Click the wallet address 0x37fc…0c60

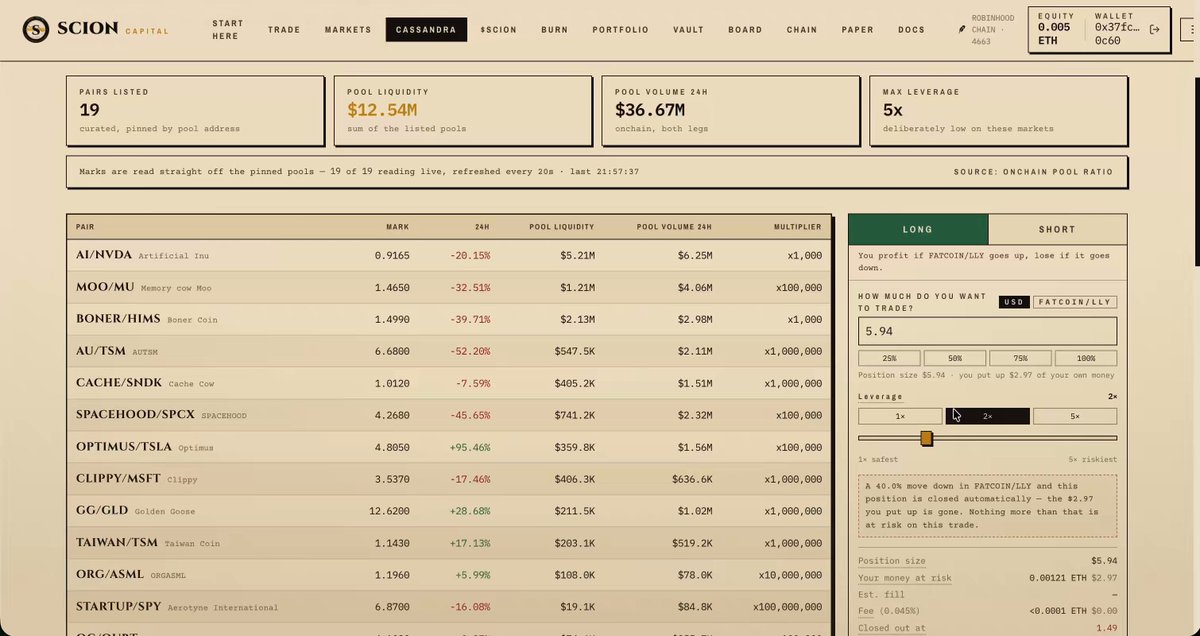point(1115,35)
